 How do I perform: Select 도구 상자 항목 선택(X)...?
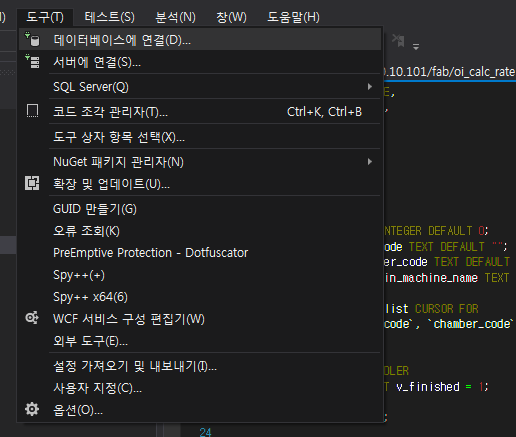coord(200,137)
